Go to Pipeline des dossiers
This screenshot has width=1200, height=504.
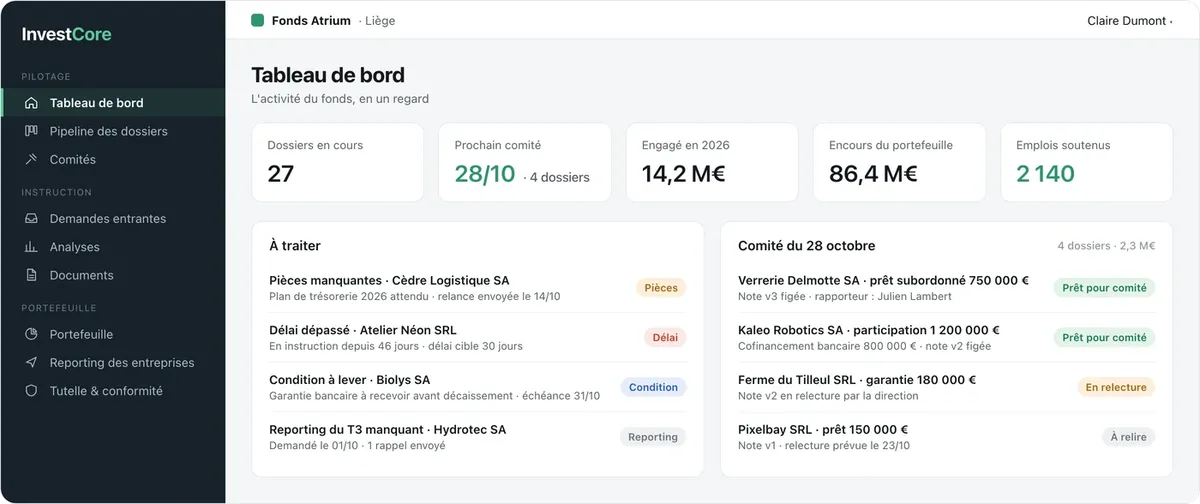tap(113, 131)
